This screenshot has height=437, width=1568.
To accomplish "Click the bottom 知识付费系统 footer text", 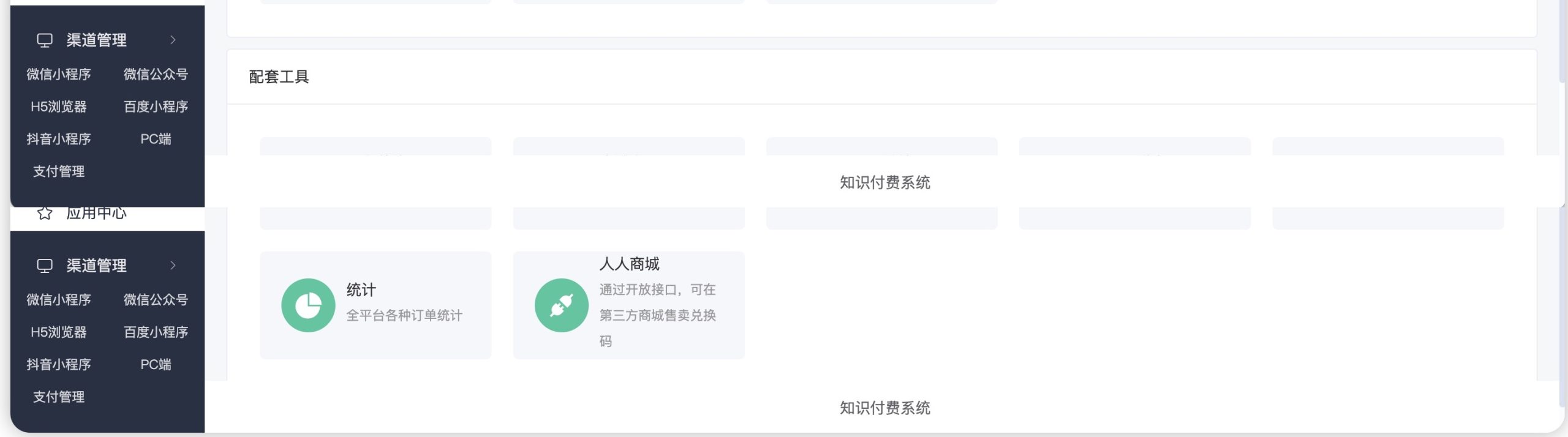I will (884, 408).
